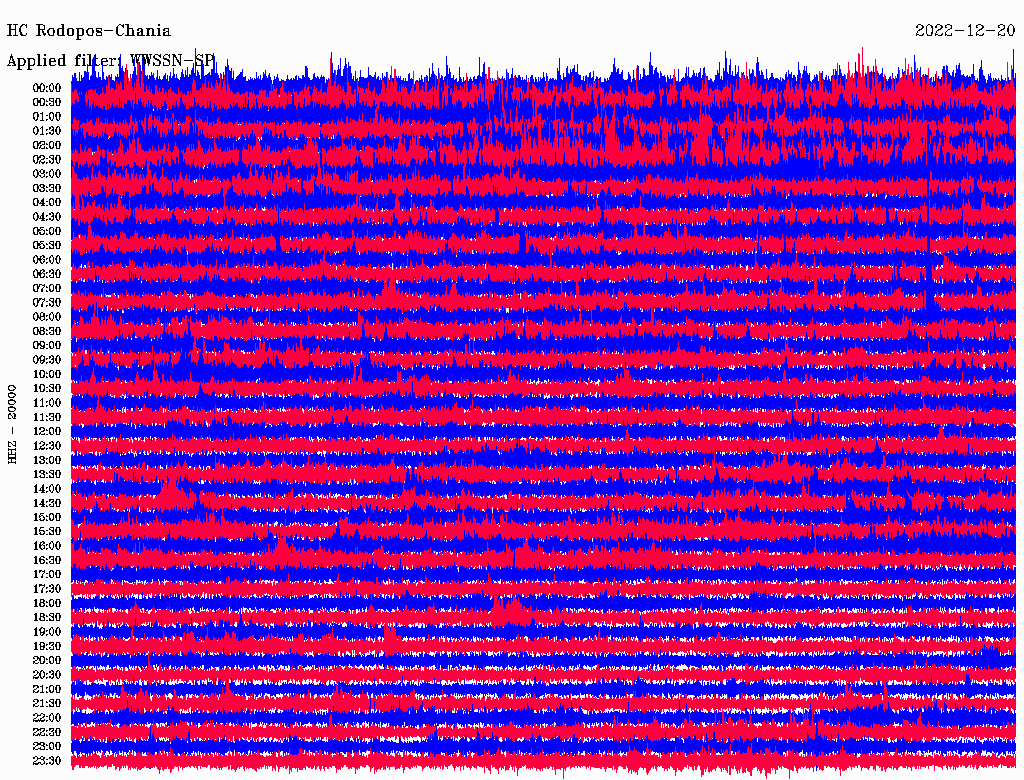Pick the 04:30 time row label
This screenshot has height=780, width=1024.
point(47,217)
